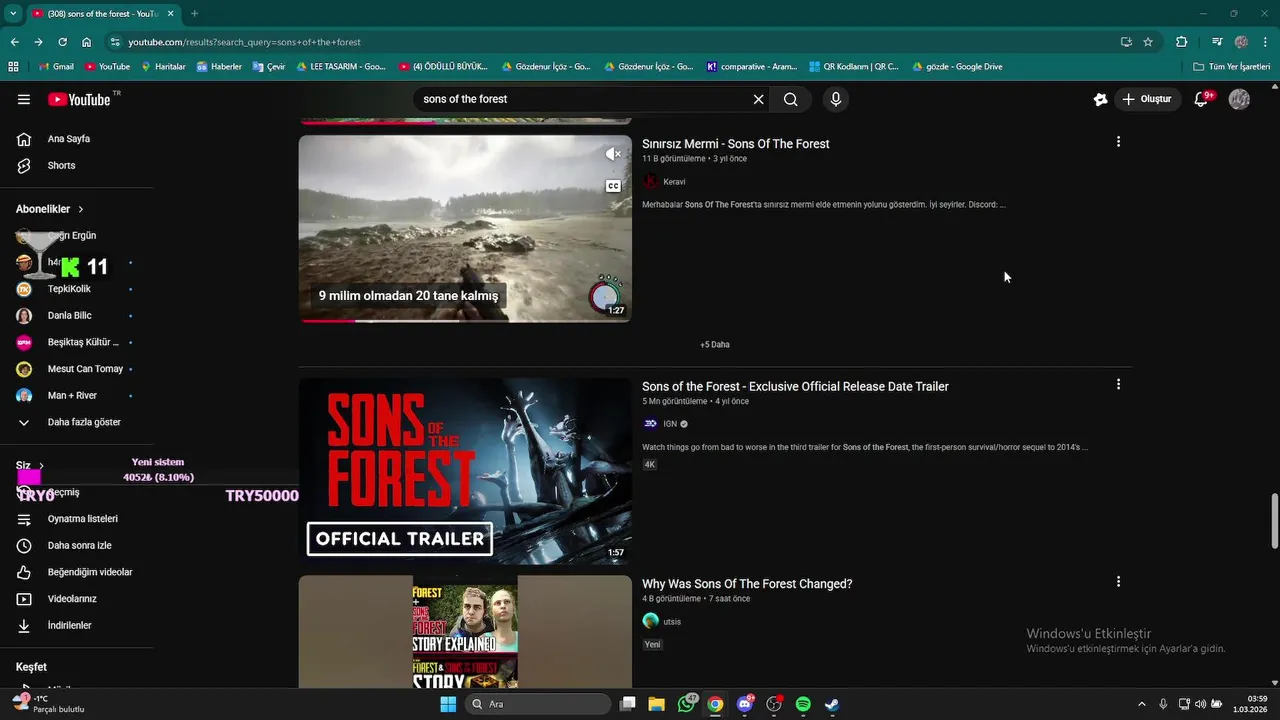The width and height of the screenshot is (1280, 720).
Task: Open the Story Explained video thumbnail
Action: click(x=465, y=632)
